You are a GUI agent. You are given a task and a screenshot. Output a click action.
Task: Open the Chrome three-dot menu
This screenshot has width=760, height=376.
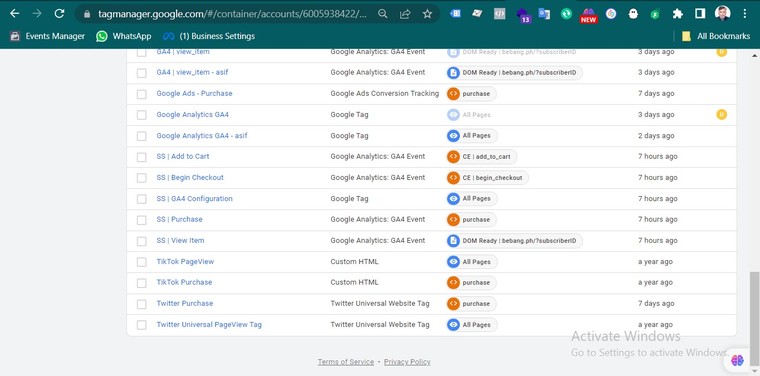(745, 14)
